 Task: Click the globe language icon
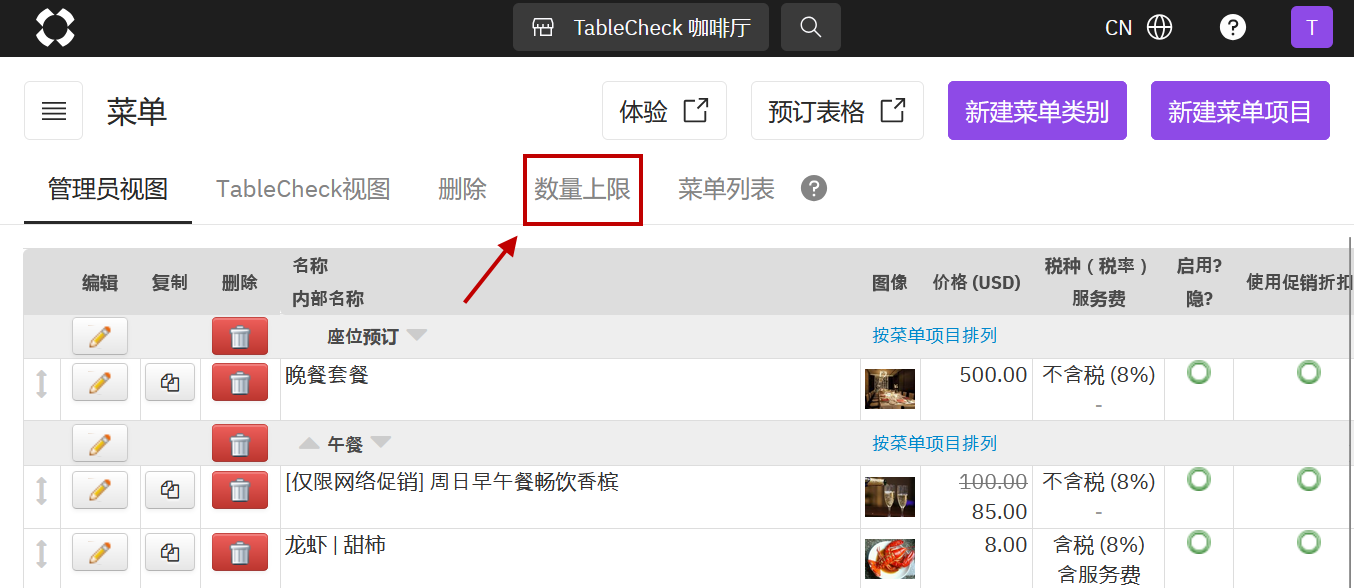coord(1159,27)
